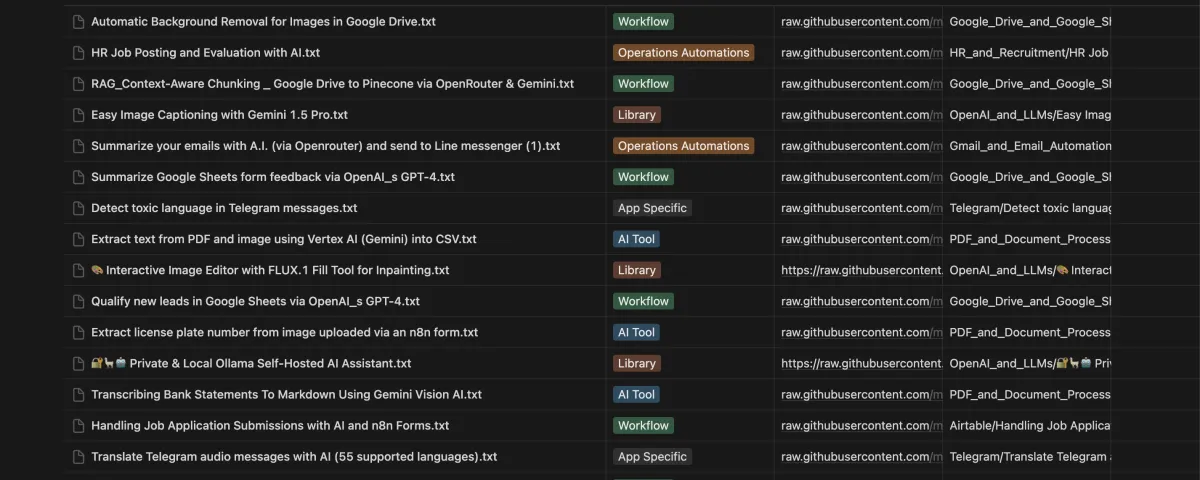Viewport: 1200px width, 480px height.
Task: Click 'Telegram/Detect toxic language' path cell
Action: [1030, 208]
